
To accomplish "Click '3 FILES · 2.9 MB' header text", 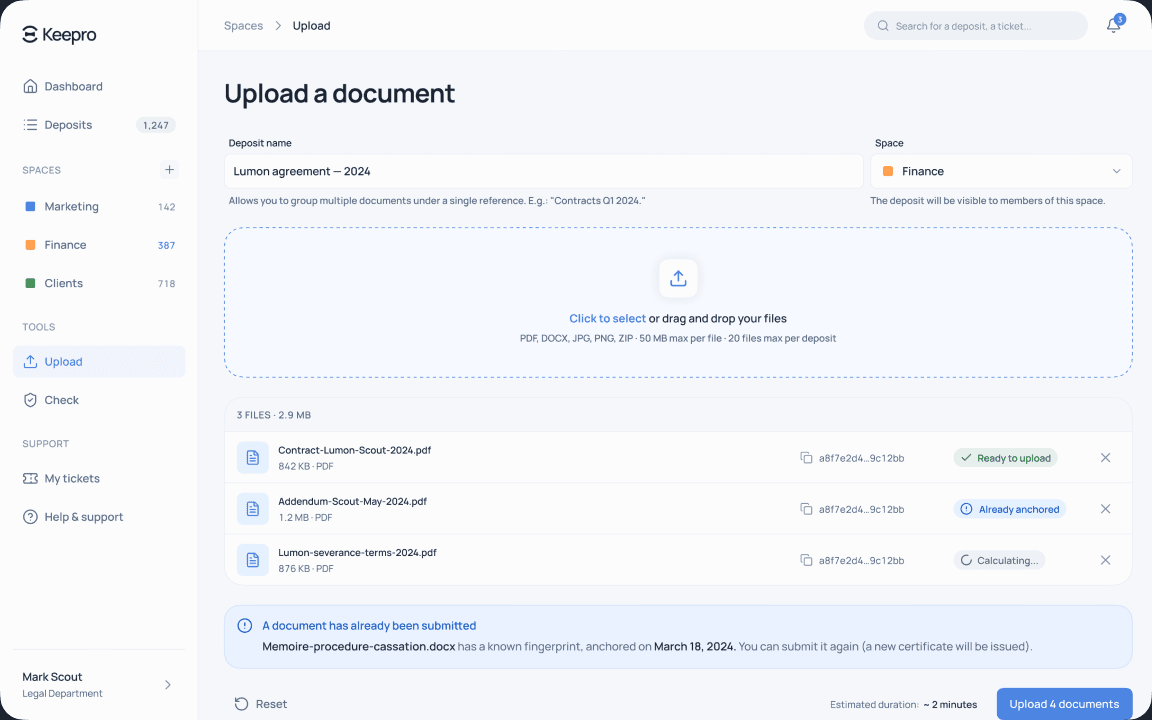I will pyautogui.click(x=273, y=415).
